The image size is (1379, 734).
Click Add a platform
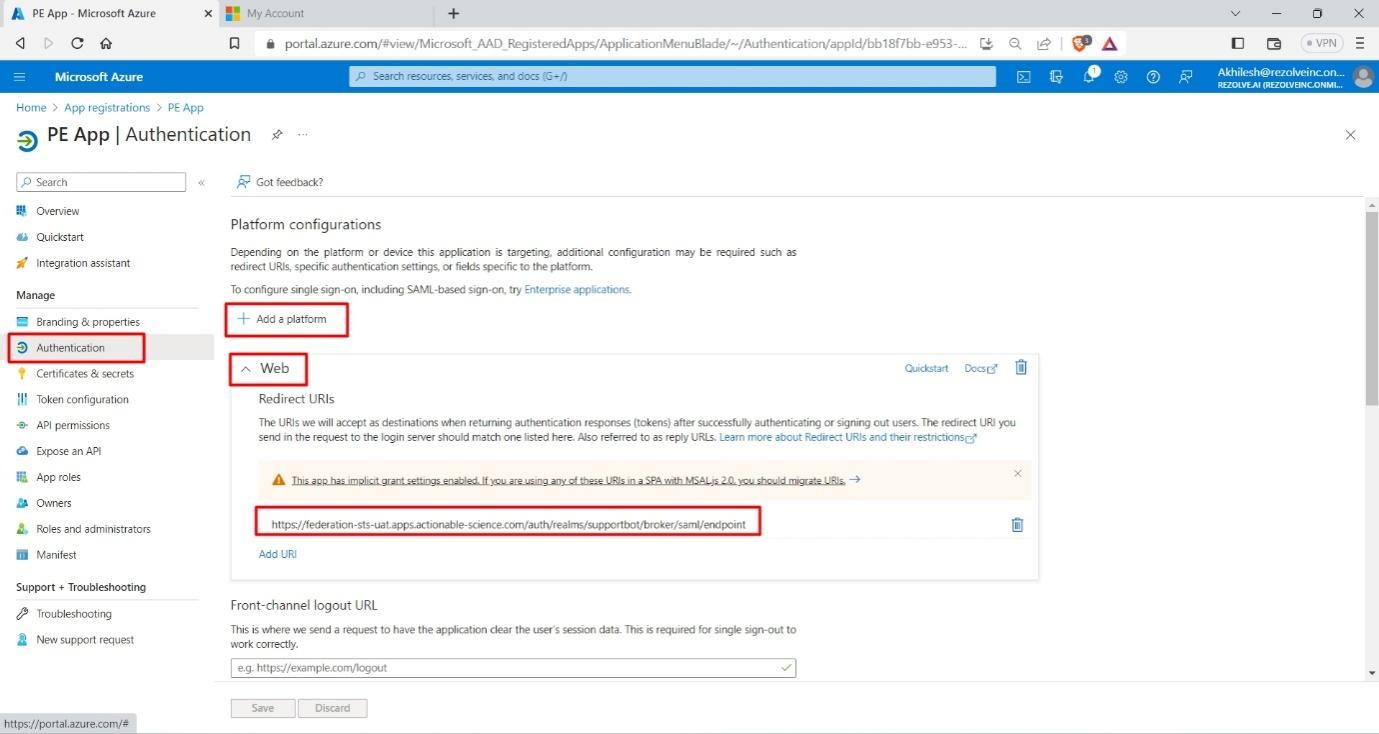click(282, 319)
